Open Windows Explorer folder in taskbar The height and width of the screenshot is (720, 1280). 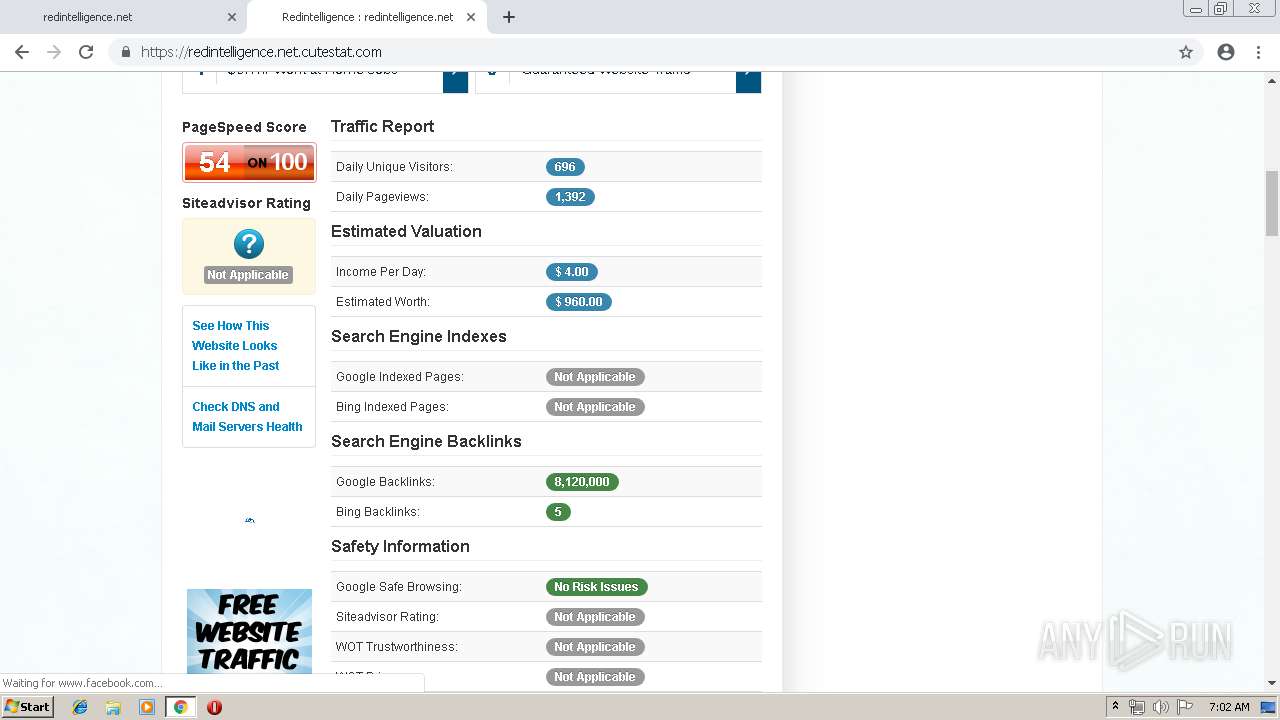[x=113, y=707]
